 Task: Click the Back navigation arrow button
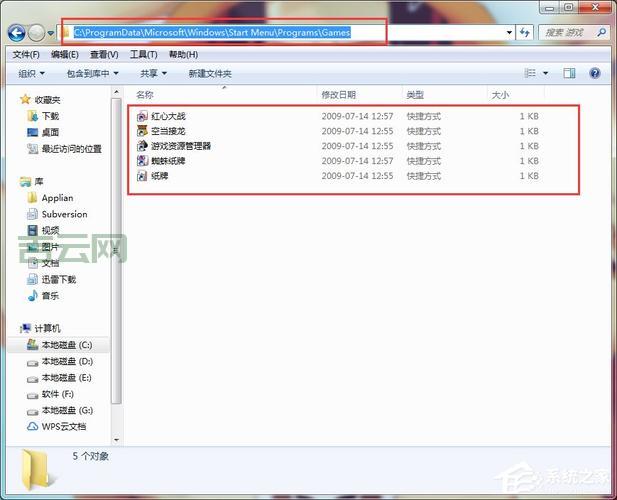pos(16,33)
